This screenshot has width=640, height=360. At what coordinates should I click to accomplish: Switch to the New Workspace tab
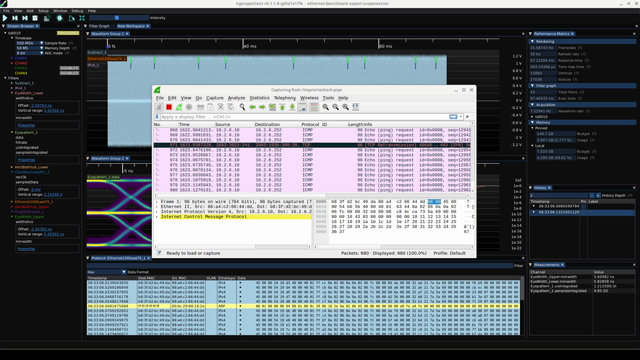tap(131, 26)
